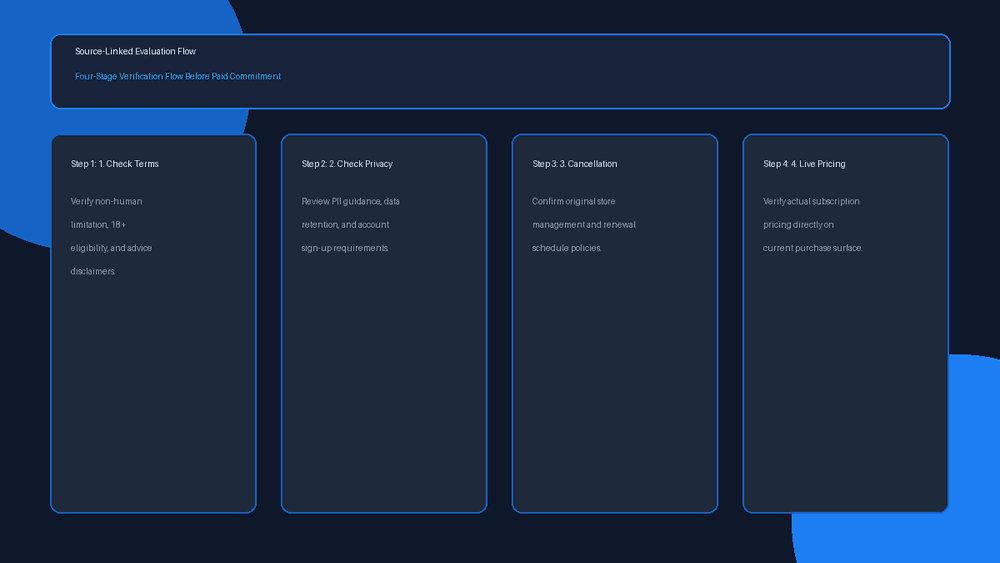Click 'Verify actual subscription' text line
The height and width of the screenshot is (563, 1000).
coord(811,201)
